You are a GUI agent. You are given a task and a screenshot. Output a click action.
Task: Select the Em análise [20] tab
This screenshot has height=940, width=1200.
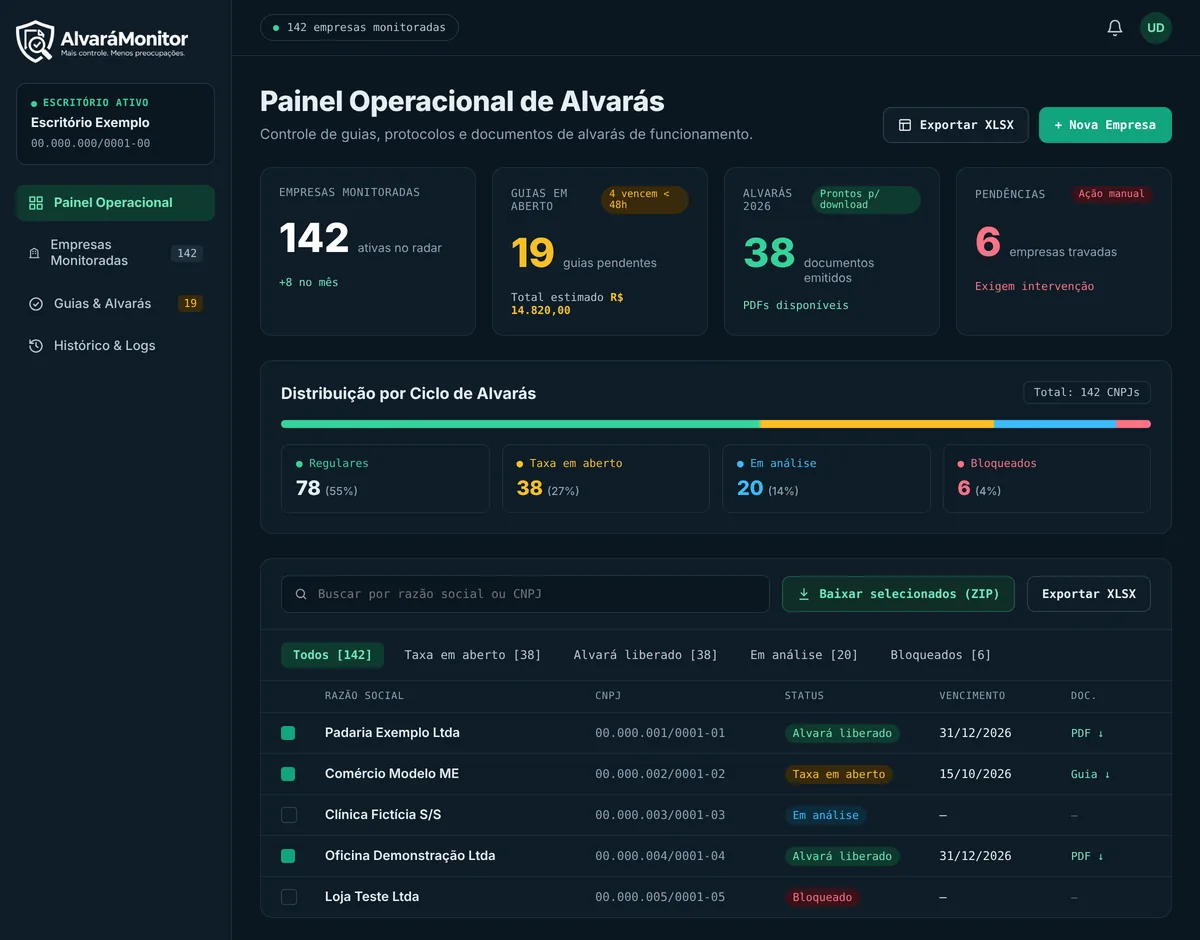pyautogui.click(x=804, y=655)
